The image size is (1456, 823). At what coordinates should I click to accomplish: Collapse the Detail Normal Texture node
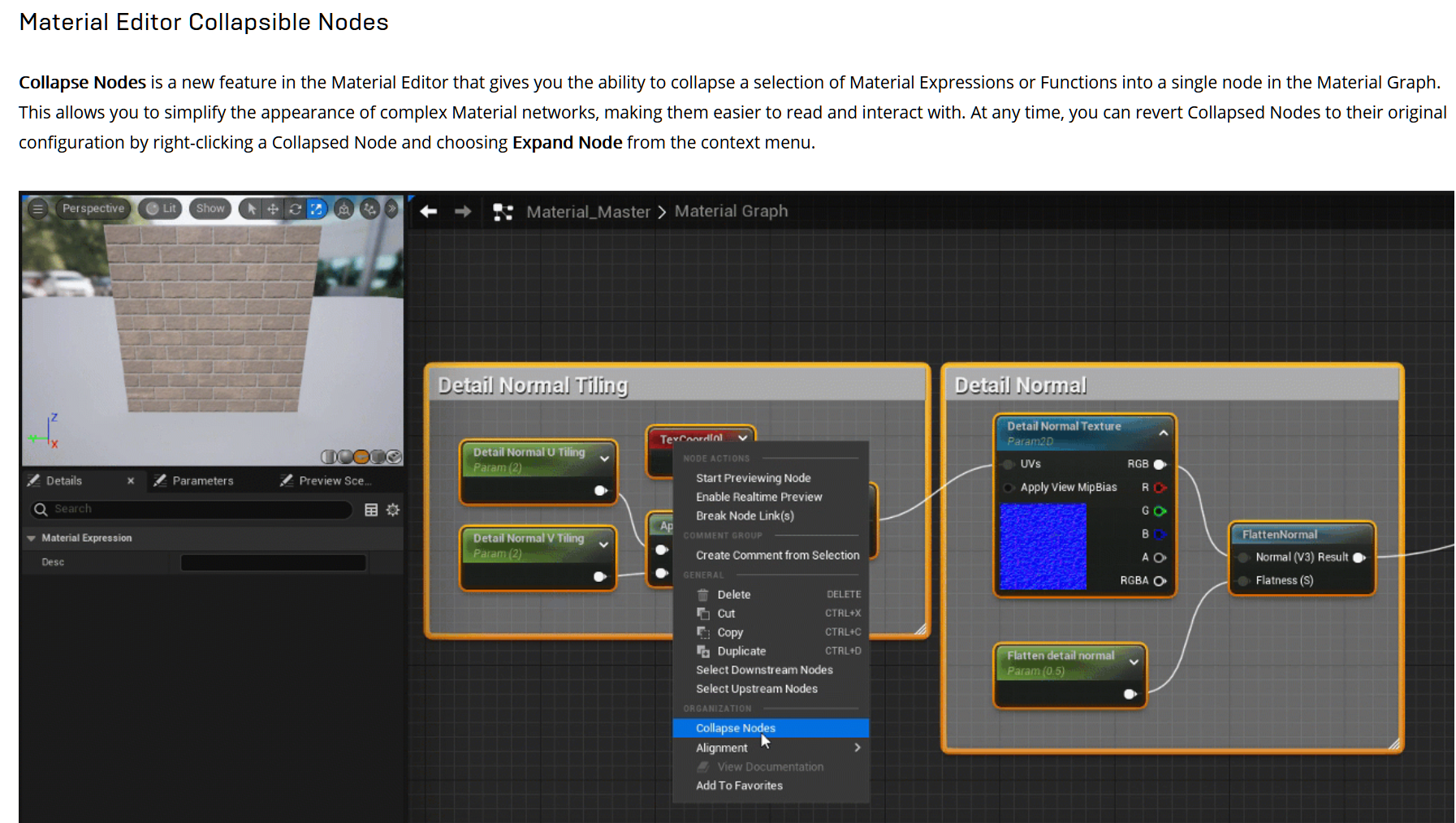pyautogui.click(x=1163, y=433)
